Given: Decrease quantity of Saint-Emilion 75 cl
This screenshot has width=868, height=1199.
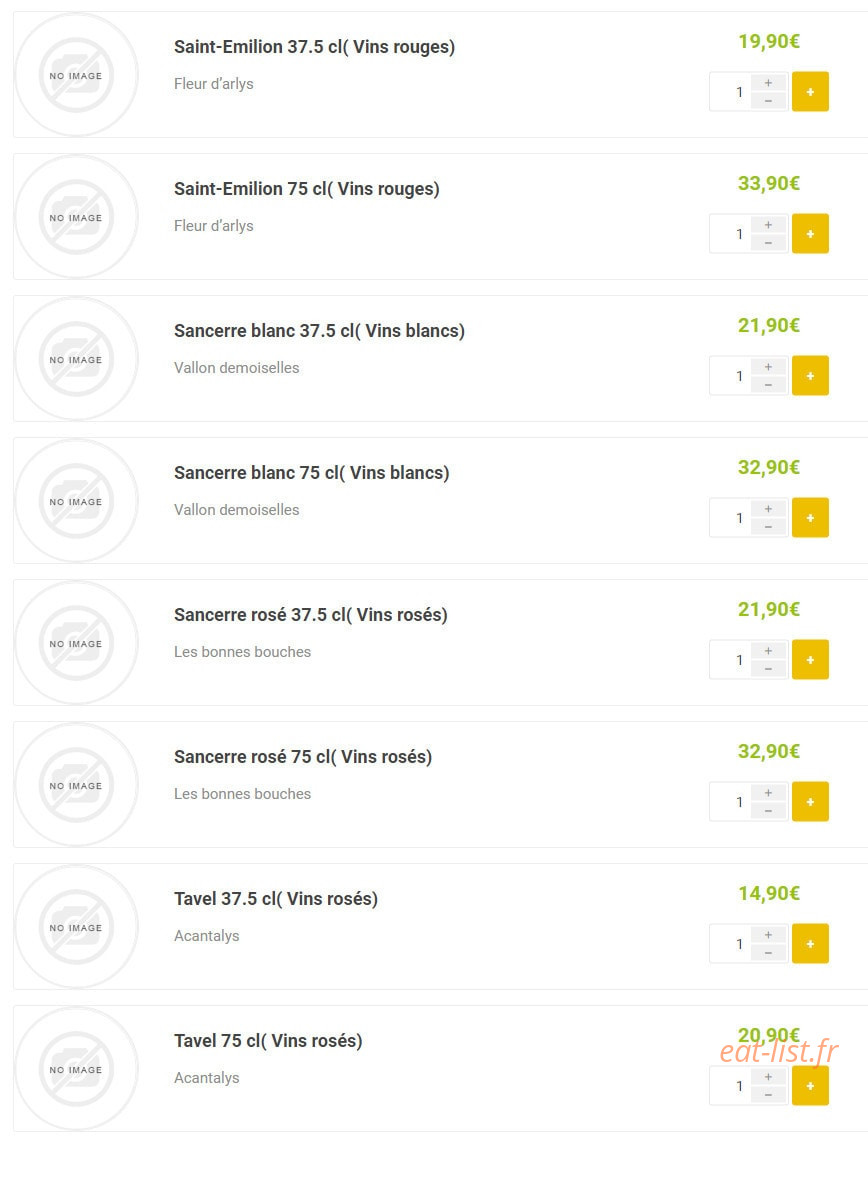Looking at the screenshot, I should [x=769, y=243].
